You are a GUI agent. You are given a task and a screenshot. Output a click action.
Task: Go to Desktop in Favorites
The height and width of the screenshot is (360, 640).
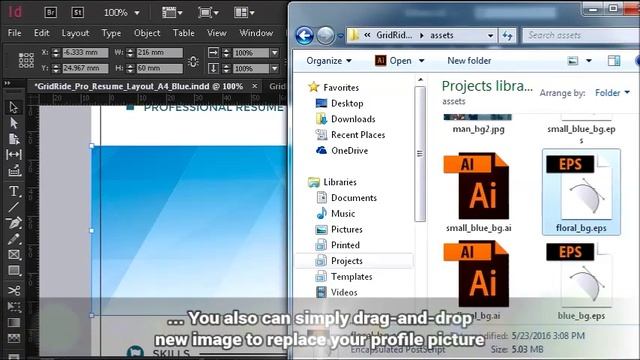tap(347, 103)
